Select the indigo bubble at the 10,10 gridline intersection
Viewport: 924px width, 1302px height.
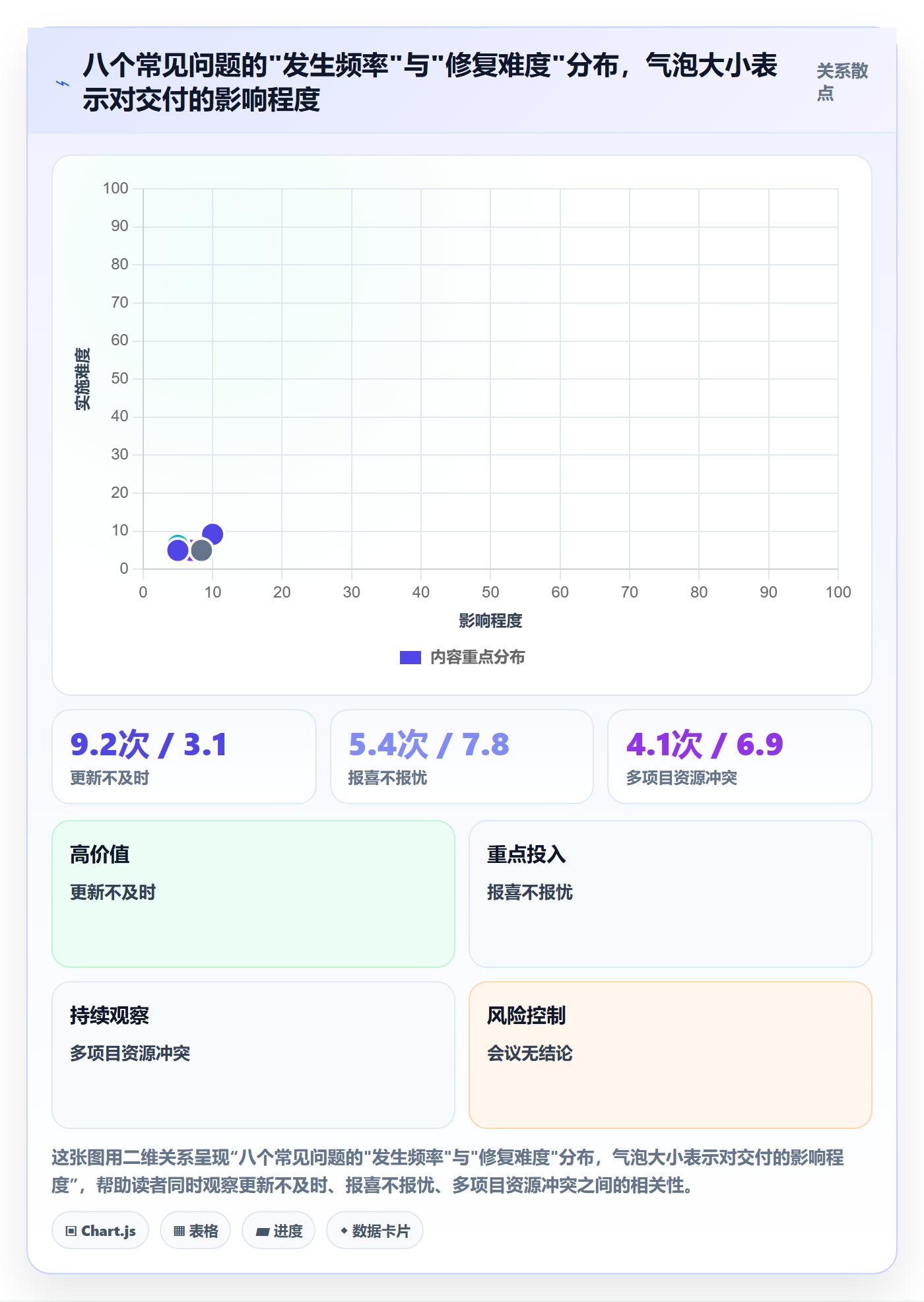pos(213,533)
